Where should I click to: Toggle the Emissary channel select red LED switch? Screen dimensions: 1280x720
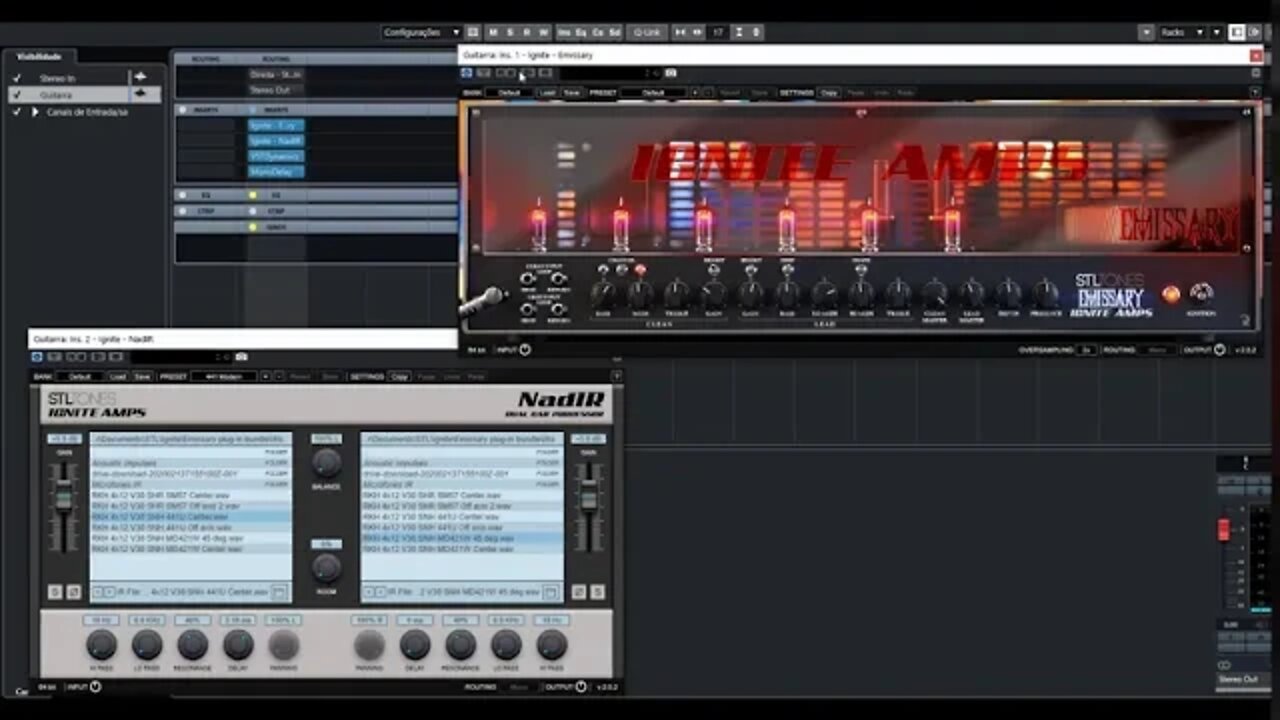click(x=640, y=270)
